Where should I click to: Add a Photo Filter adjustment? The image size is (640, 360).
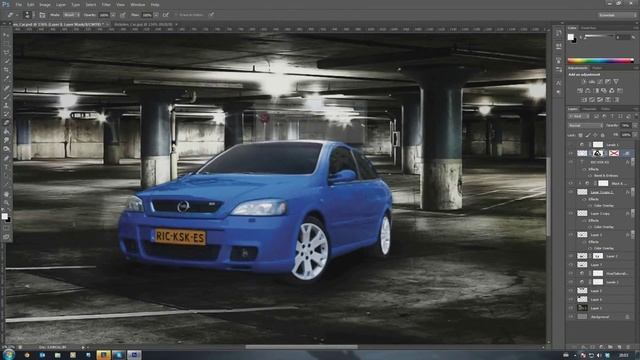[x=604, y=91]
